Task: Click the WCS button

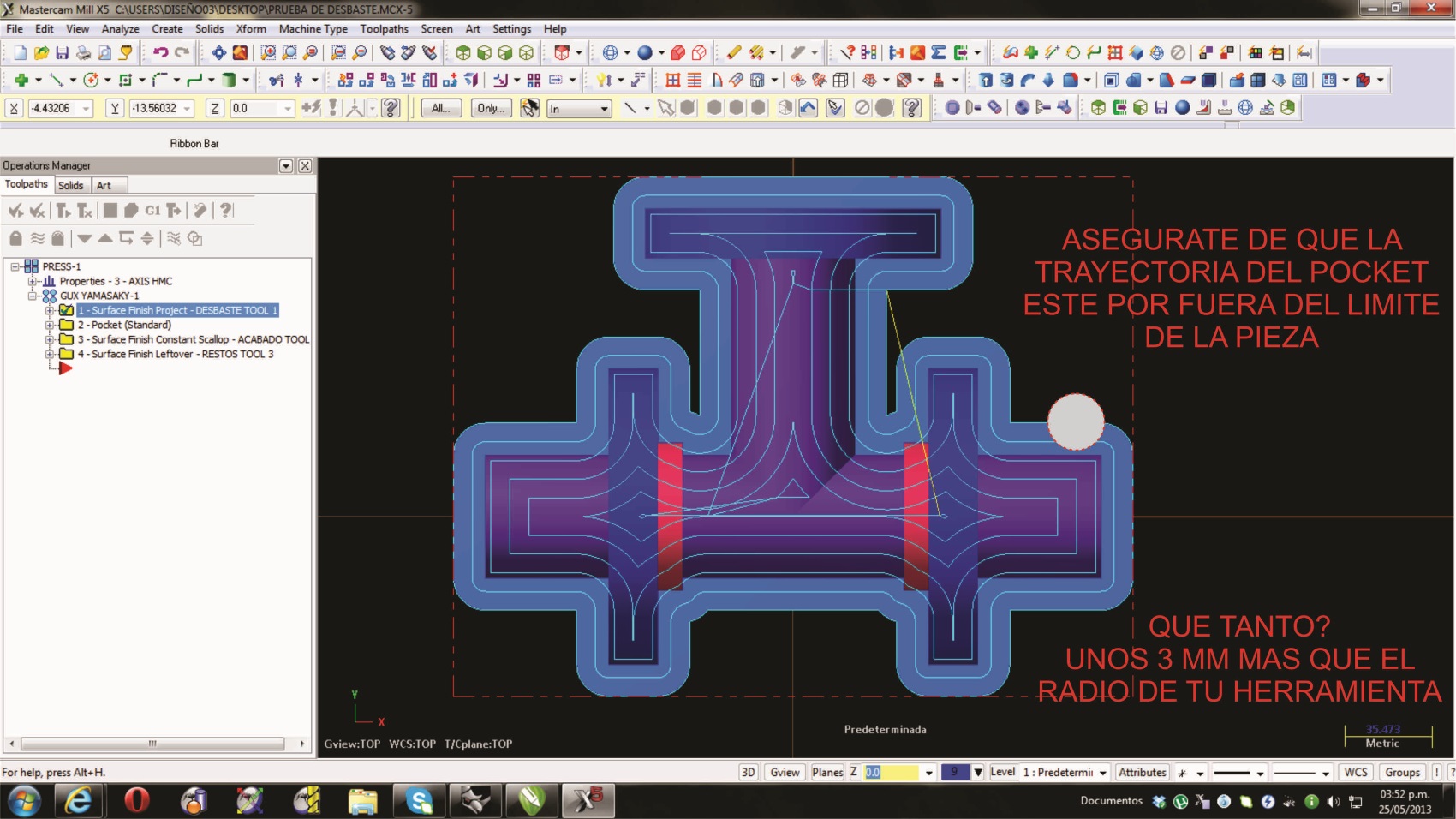Action: pyautogui.click(x=1356, y=772)
